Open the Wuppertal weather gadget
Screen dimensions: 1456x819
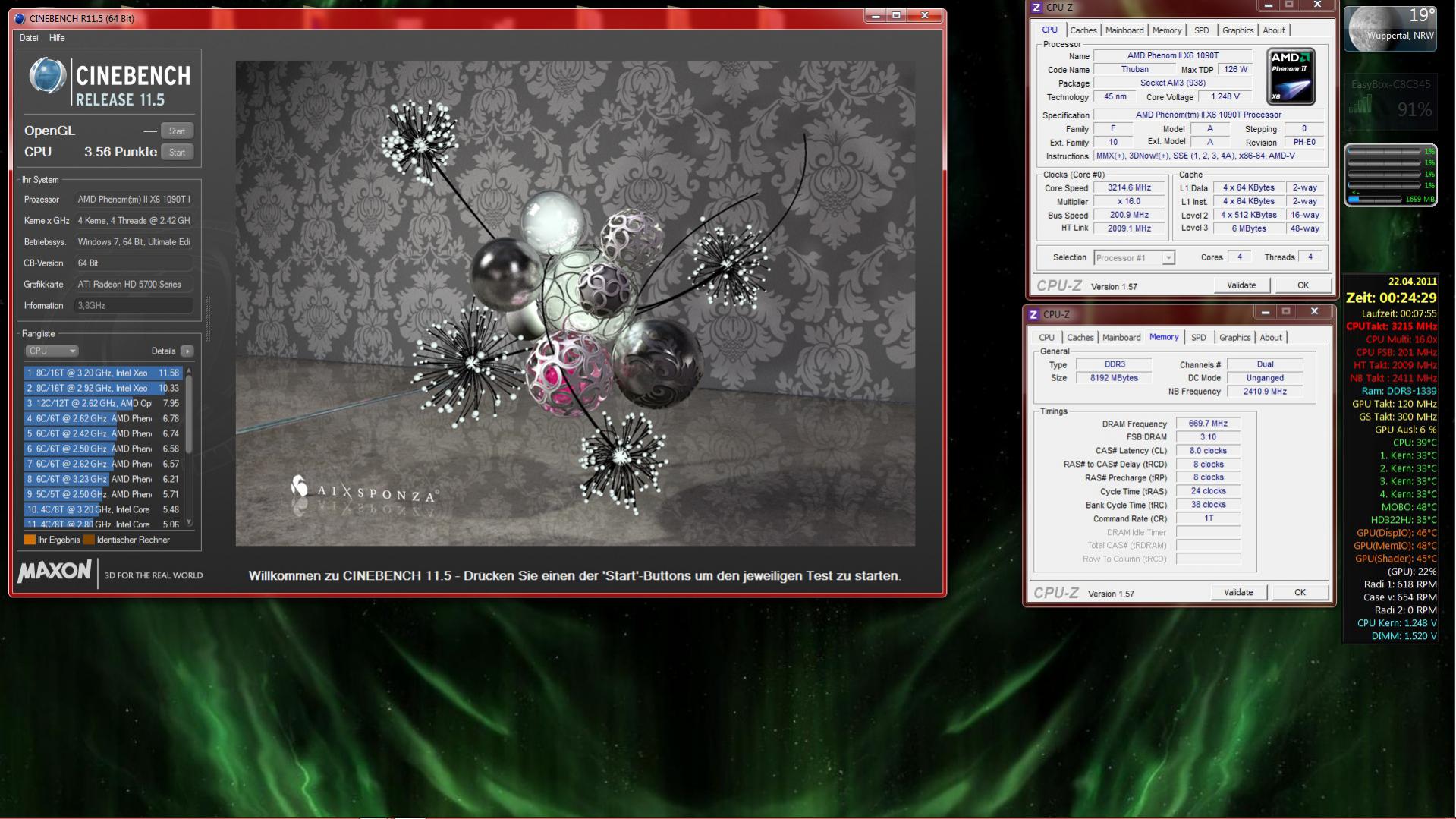click(x=1390, y=28)
